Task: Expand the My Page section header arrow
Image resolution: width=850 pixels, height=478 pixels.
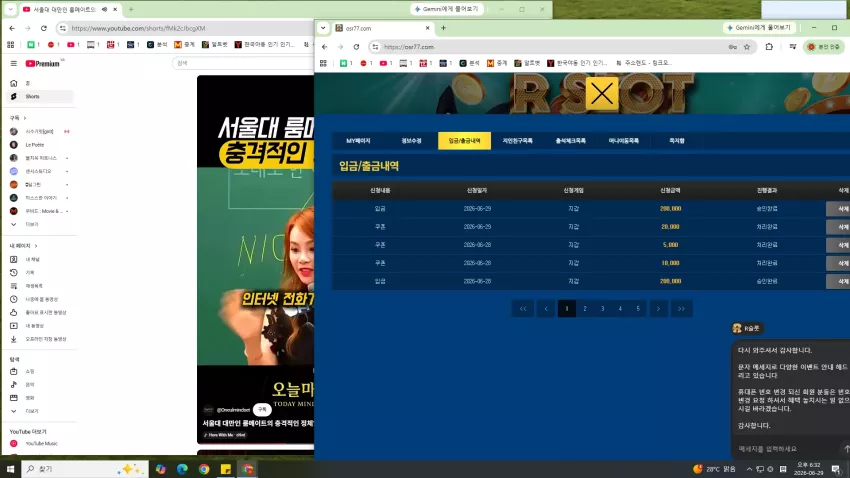Action: pos(36,246)
